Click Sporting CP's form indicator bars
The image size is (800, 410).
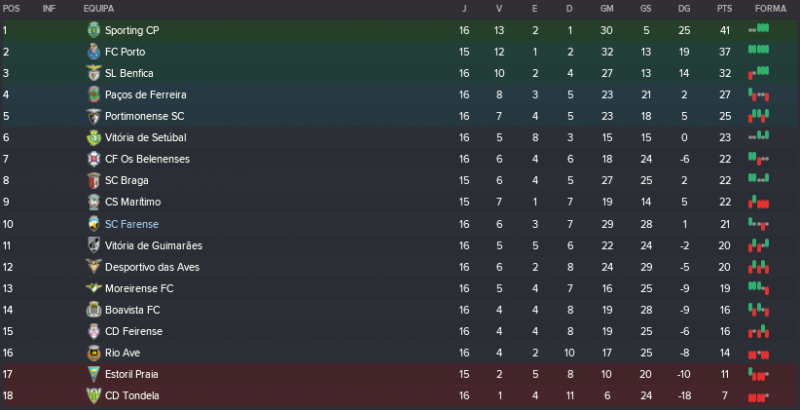click(x=759, y=30)
